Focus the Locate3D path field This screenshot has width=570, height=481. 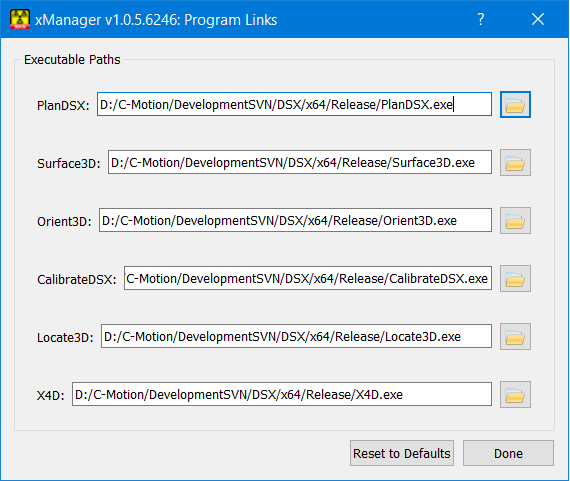(x=296, y=336)
